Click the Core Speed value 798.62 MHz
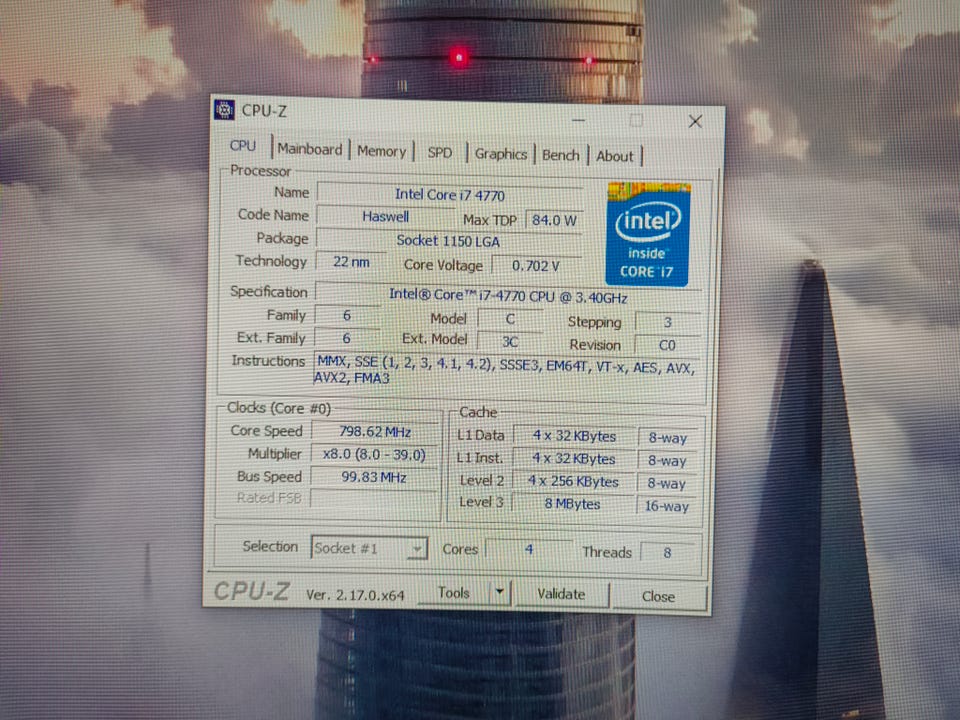960x720 pixels. click(x=375, y=432)
